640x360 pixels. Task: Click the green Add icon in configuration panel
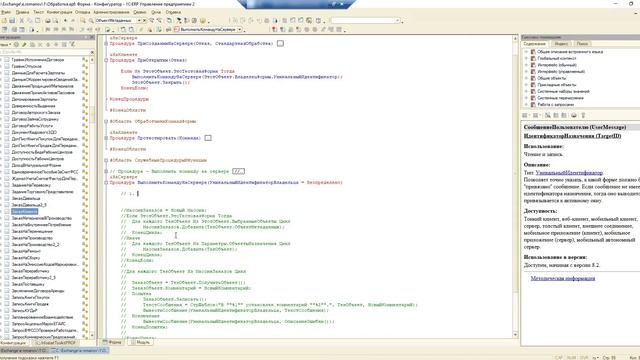click(16, 44)
